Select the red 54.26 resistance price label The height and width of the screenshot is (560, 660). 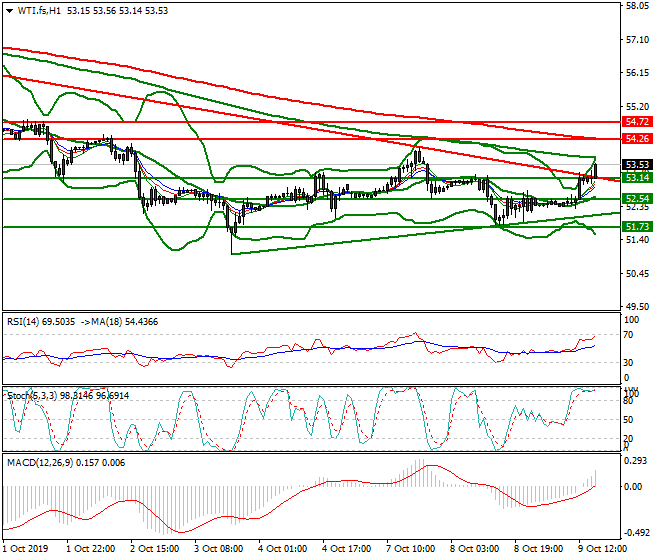tap(637, 139)
